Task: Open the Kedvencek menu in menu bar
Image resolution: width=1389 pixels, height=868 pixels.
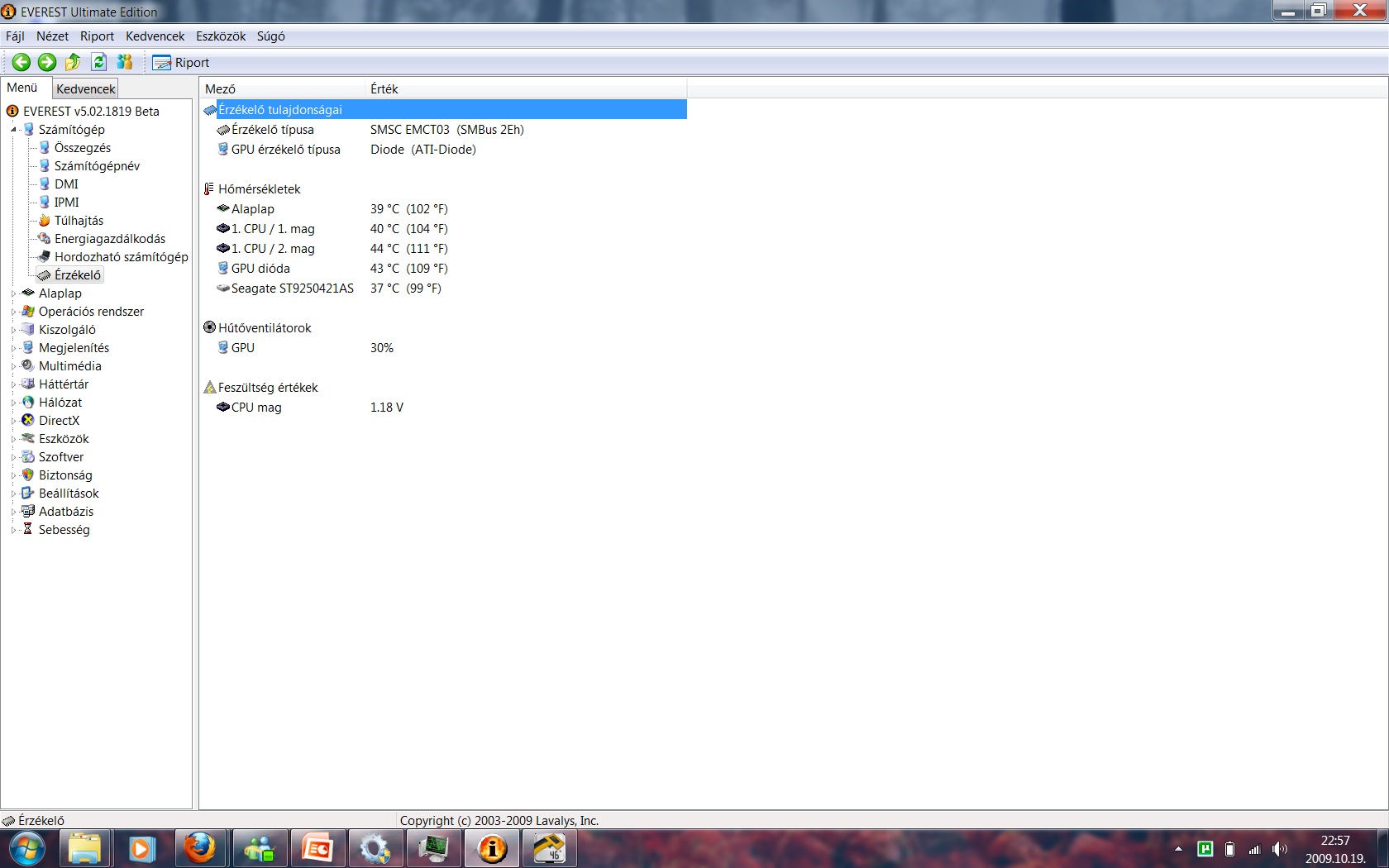Action: click(155, 36)
